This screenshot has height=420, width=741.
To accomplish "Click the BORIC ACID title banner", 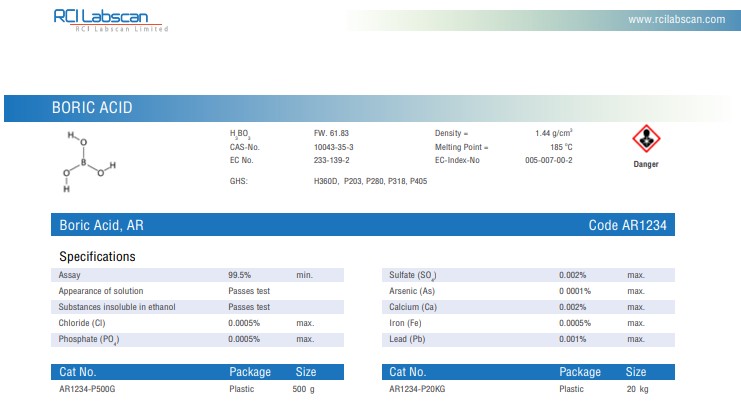I will (x=92, y=108).
